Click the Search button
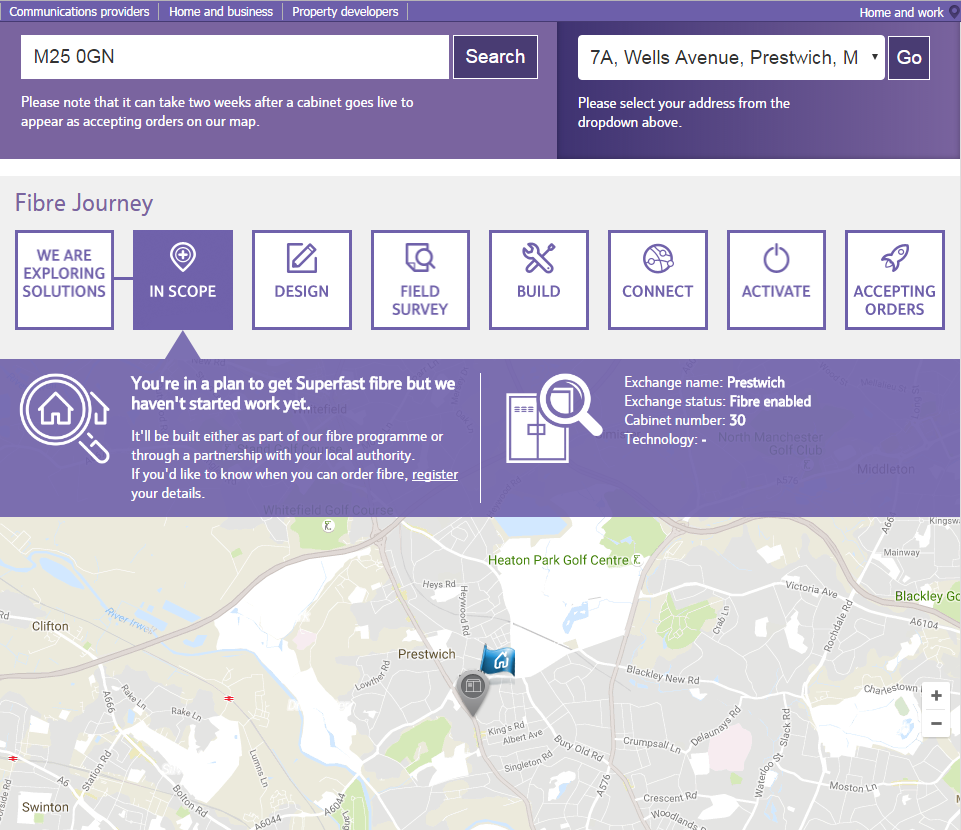Screen dimensions: 961x830 [495, 57]
